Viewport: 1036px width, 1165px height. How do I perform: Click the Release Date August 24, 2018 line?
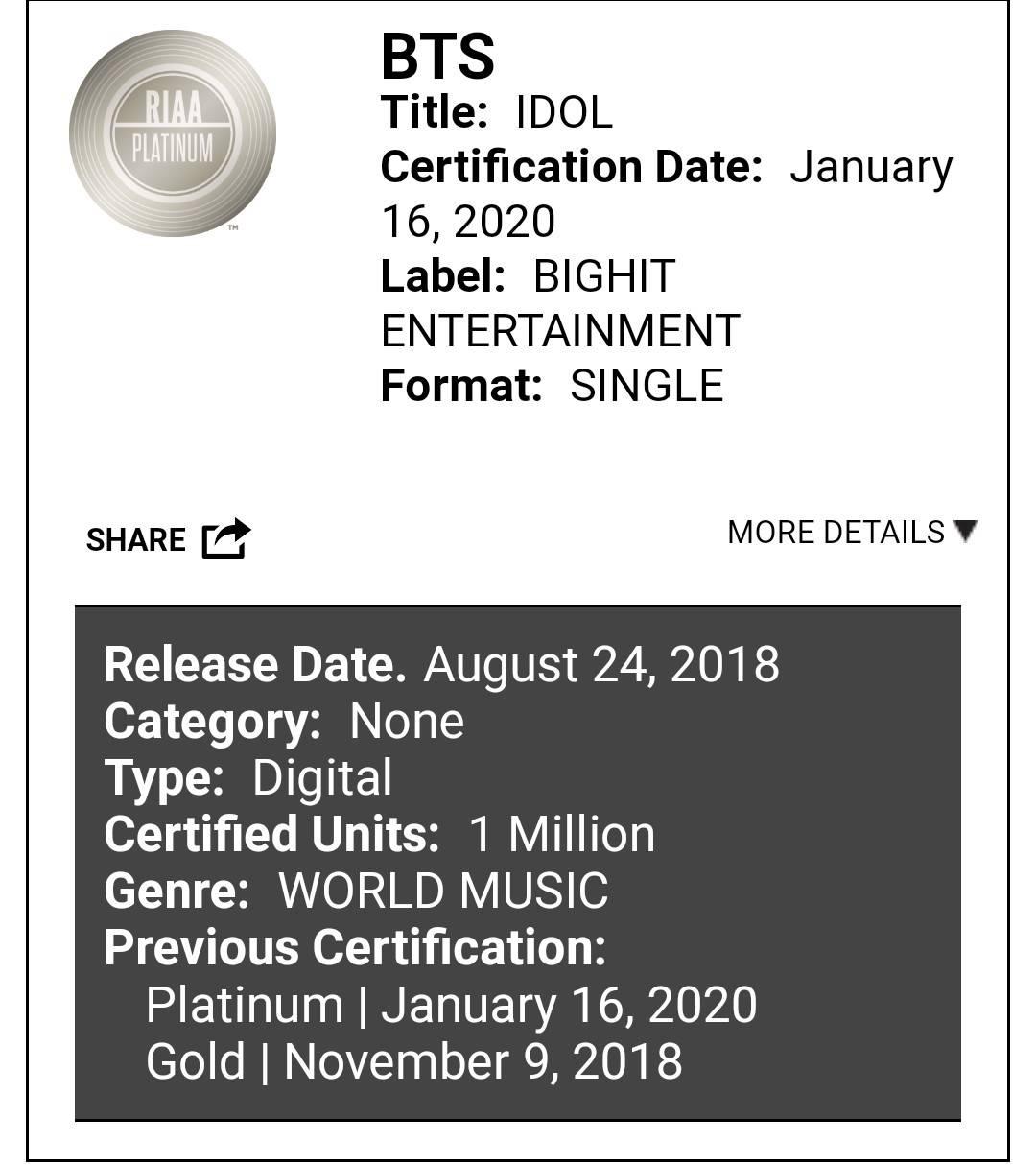[441, 664]
